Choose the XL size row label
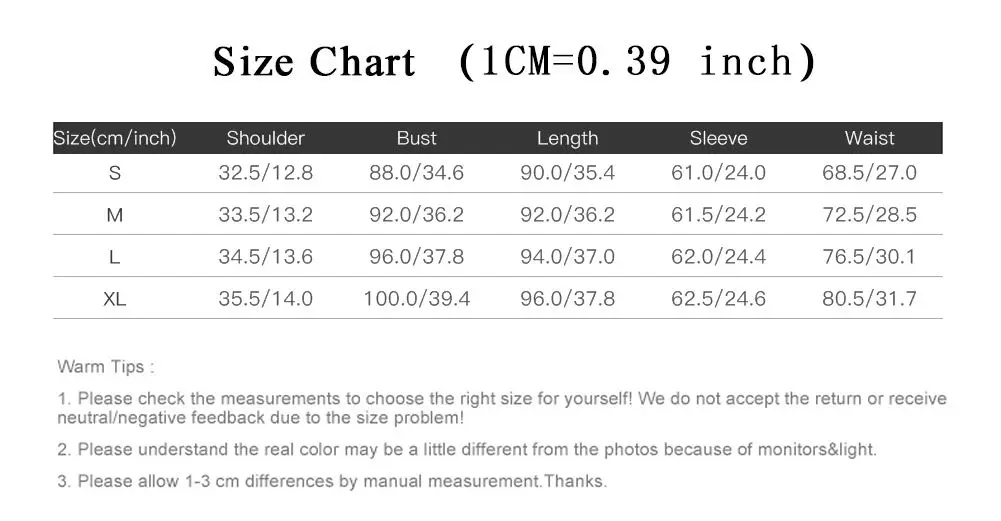 pos(115,299)
